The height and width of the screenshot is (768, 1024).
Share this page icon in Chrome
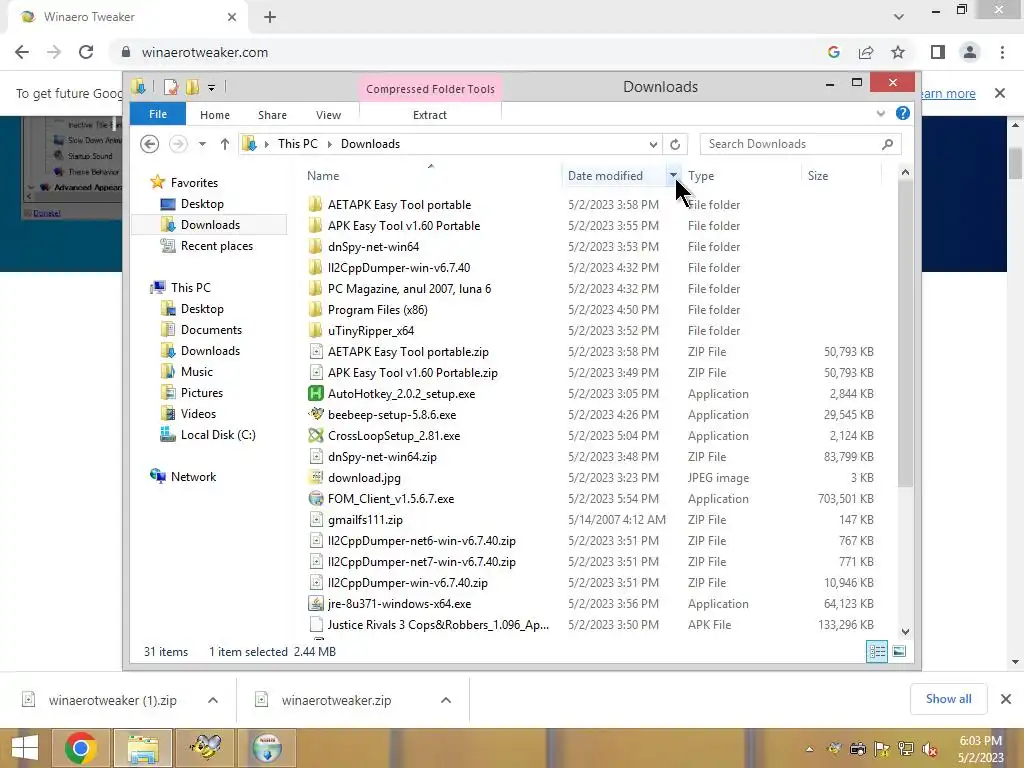tap(866, 52)
